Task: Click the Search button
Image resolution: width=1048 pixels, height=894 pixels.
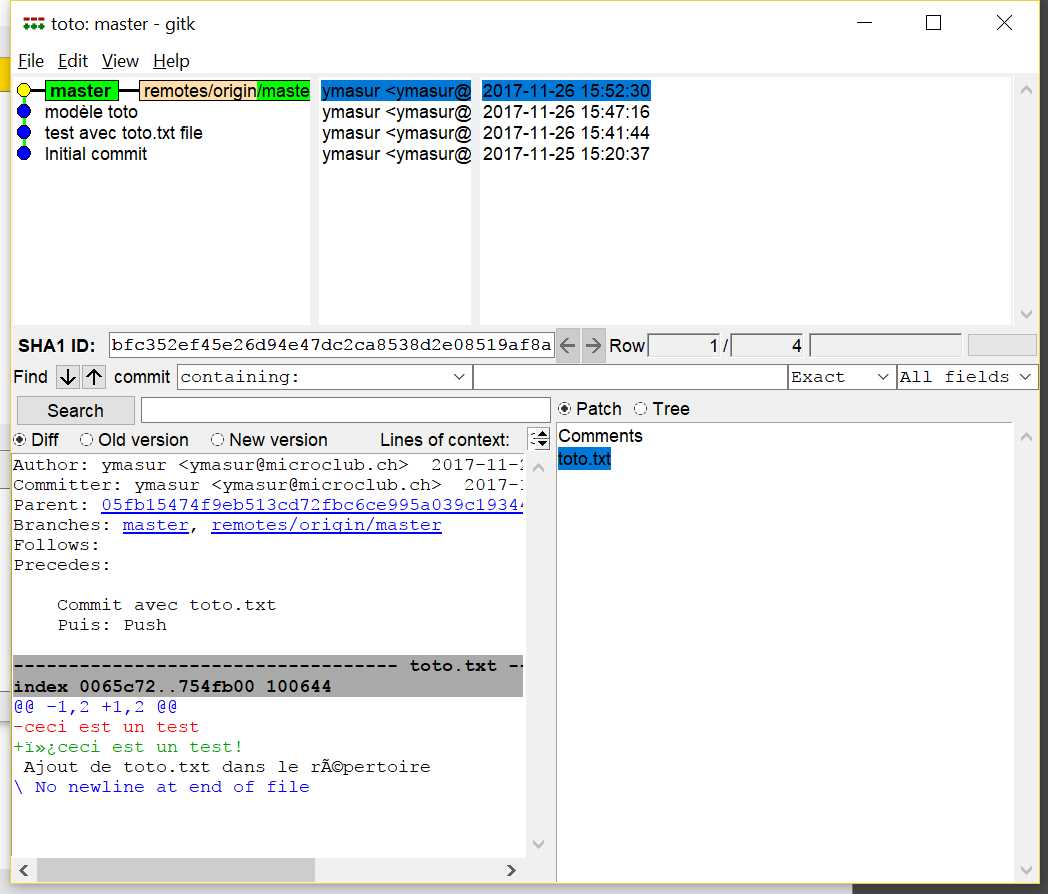Action: coord(76,410)
